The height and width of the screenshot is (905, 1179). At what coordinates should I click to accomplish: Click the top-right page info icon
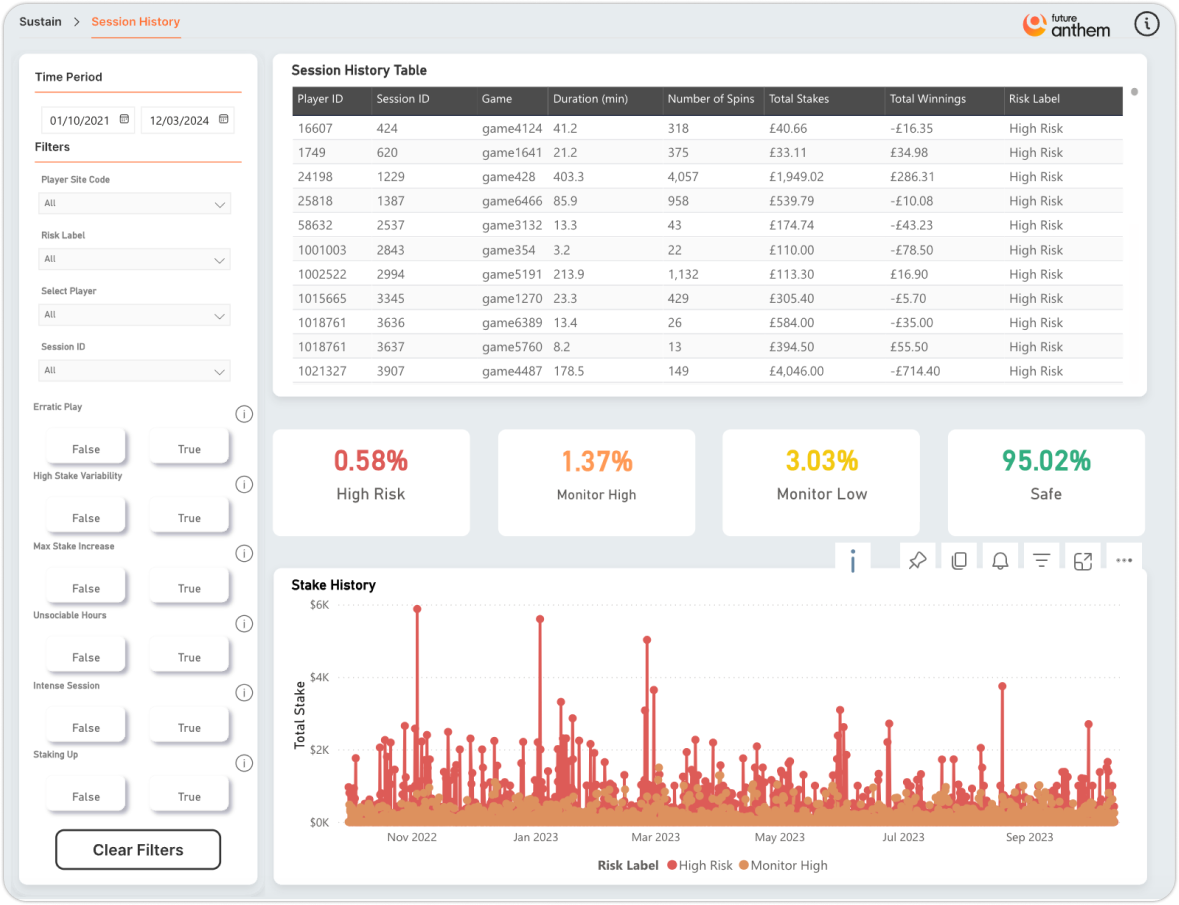tap(1147, 25)
